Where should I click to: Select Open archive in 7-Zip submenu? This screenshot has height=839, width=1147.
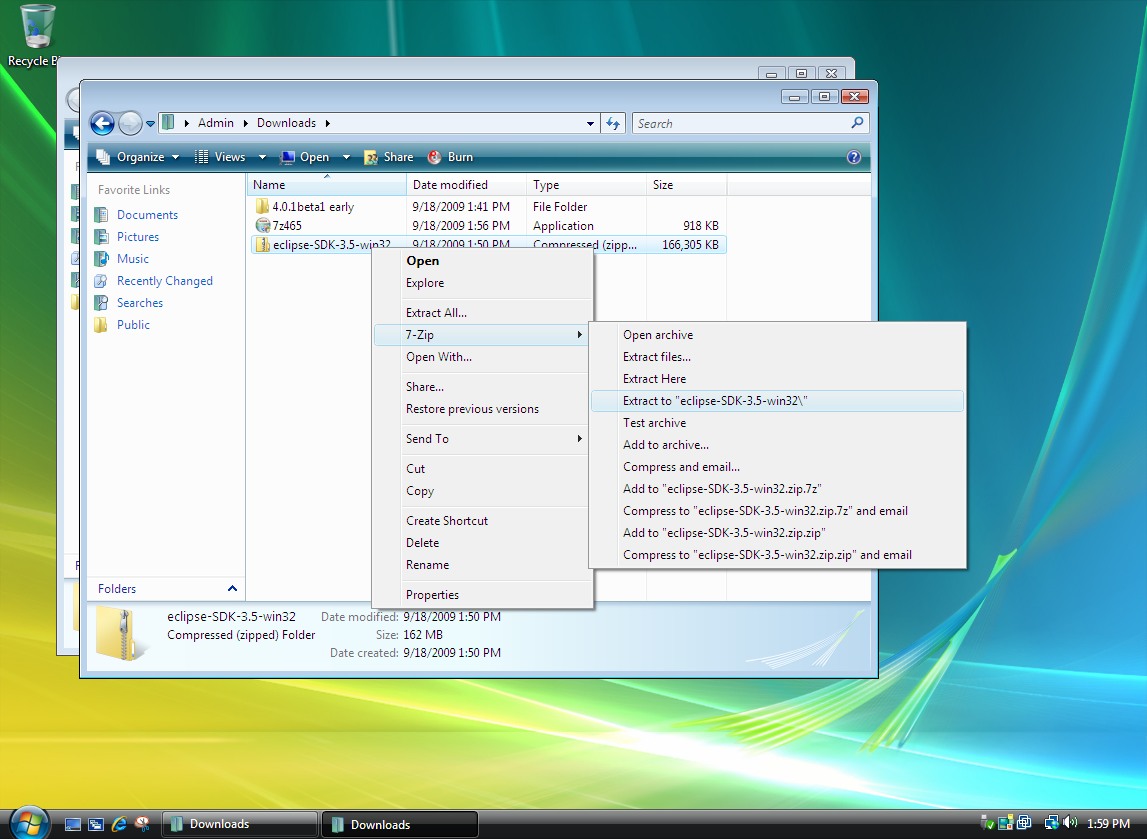pyautogui.click(x=777, y=335)
